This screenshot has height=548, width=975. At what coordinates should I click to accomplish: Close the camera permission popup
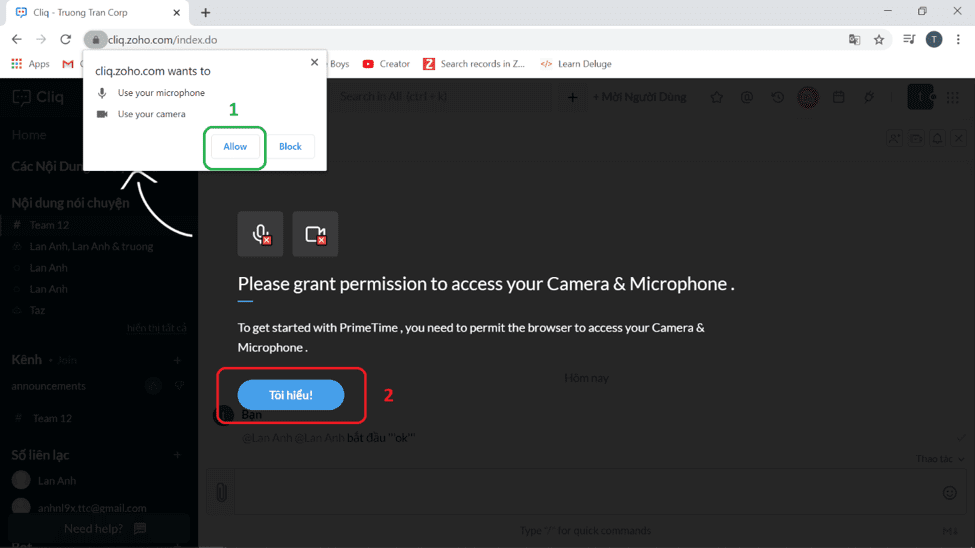tap(314, 62)
